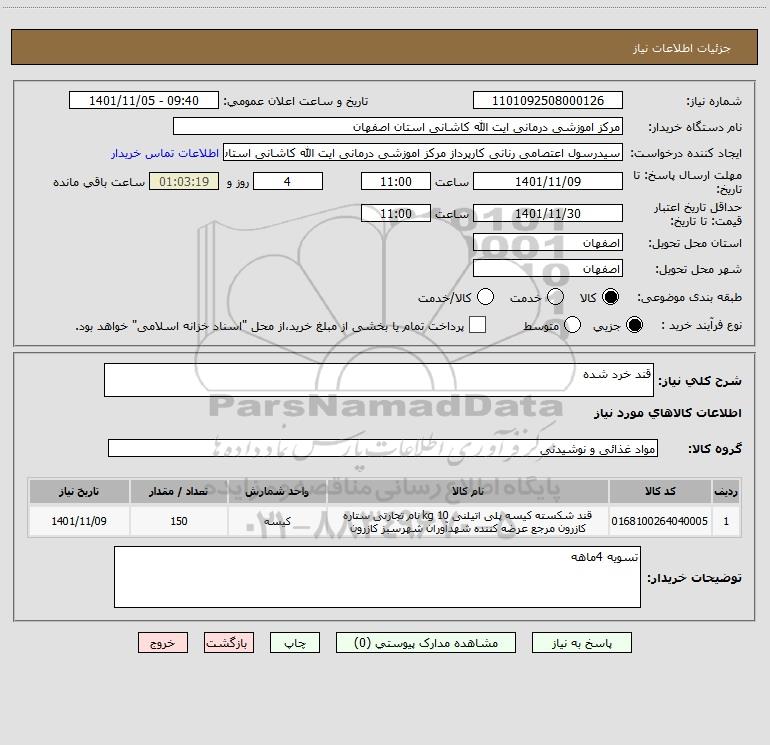
Task: Click the شرح کلی نیاز text box
Action: pos(379,380)
